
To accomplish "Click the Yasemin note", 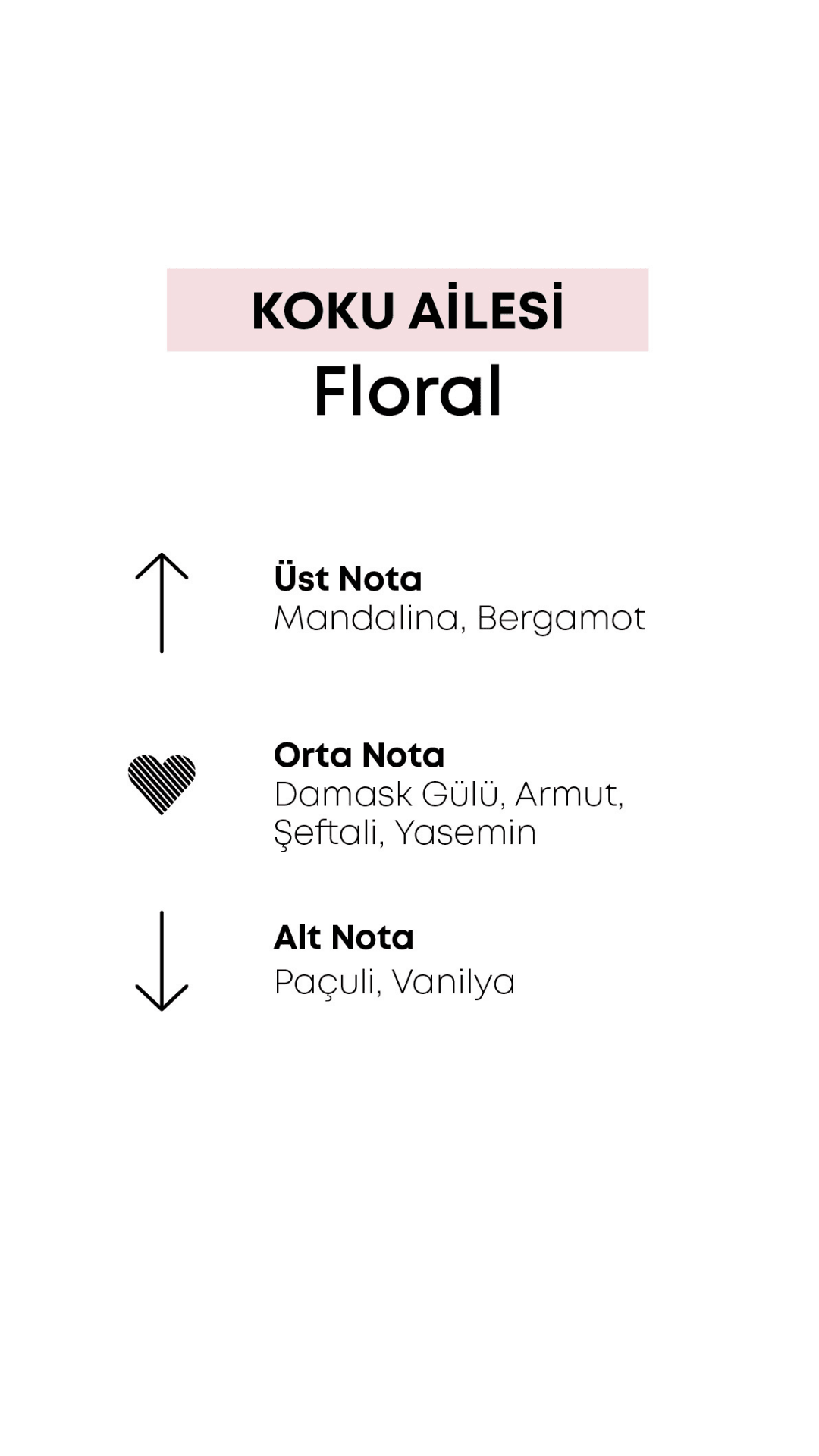I will [466, 833].
